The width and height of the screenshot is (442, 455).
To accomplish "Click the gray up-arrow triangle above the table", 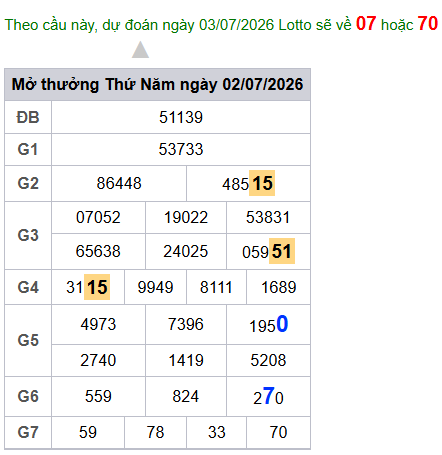I will click(140, 50).
